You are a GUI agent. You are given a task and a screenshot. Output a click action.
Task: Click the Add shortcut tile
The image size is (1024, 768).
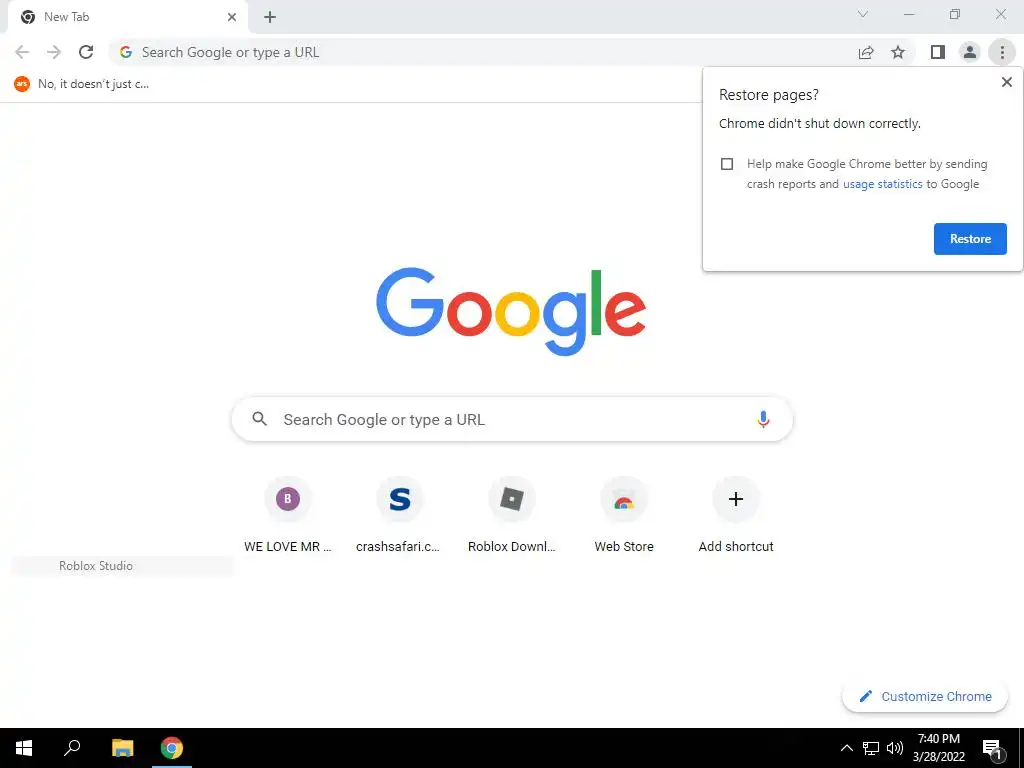coord(736,515)
